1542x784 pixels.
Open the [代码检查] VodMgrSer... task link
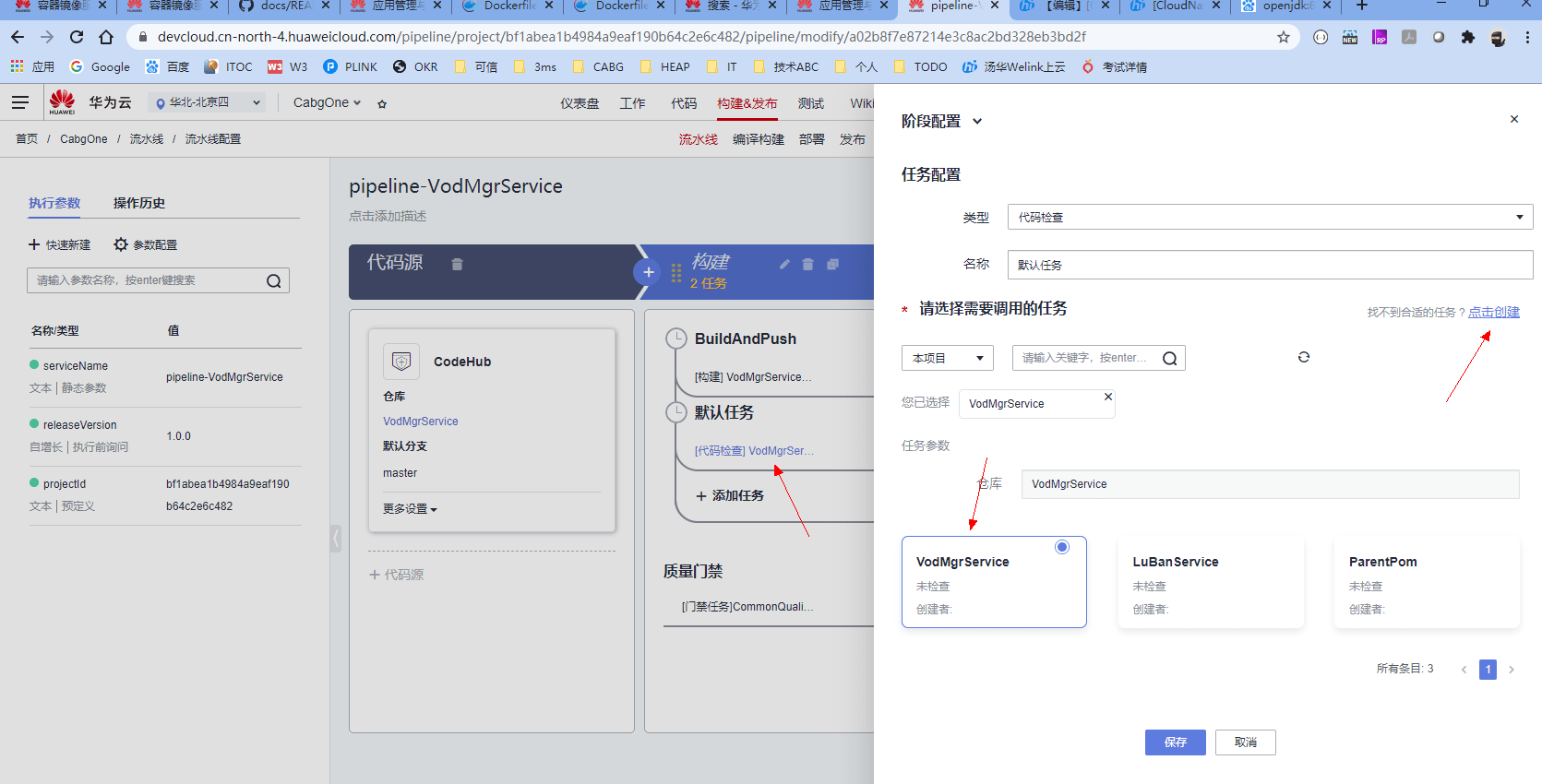point(755,451)
